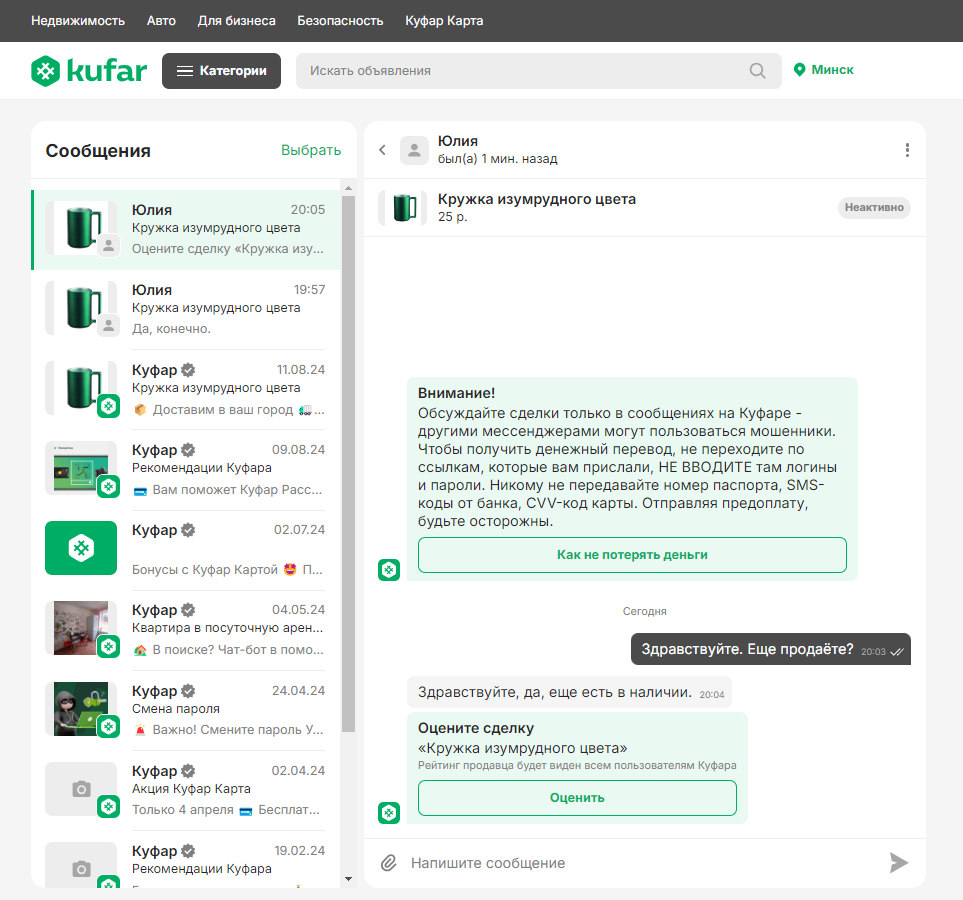Click the Юлия name in the chat header
Viewport: 963px width, 900px height.
[x=458, y=141]
